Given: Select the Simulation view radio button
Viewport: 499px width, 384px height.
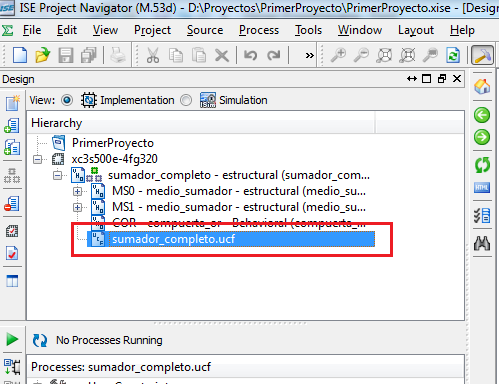Looking at the screenshot, I should [x=186, y=100].
